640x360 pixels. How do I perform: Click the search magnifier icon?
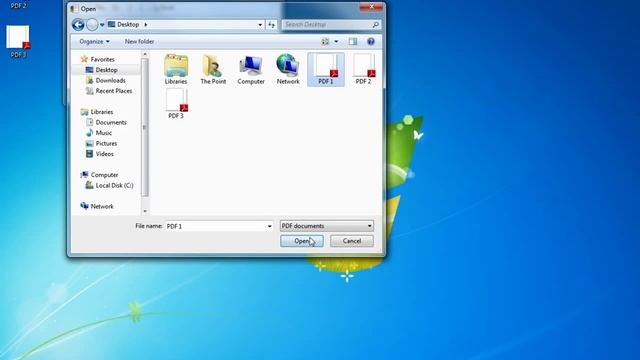[x=376, y=24]
